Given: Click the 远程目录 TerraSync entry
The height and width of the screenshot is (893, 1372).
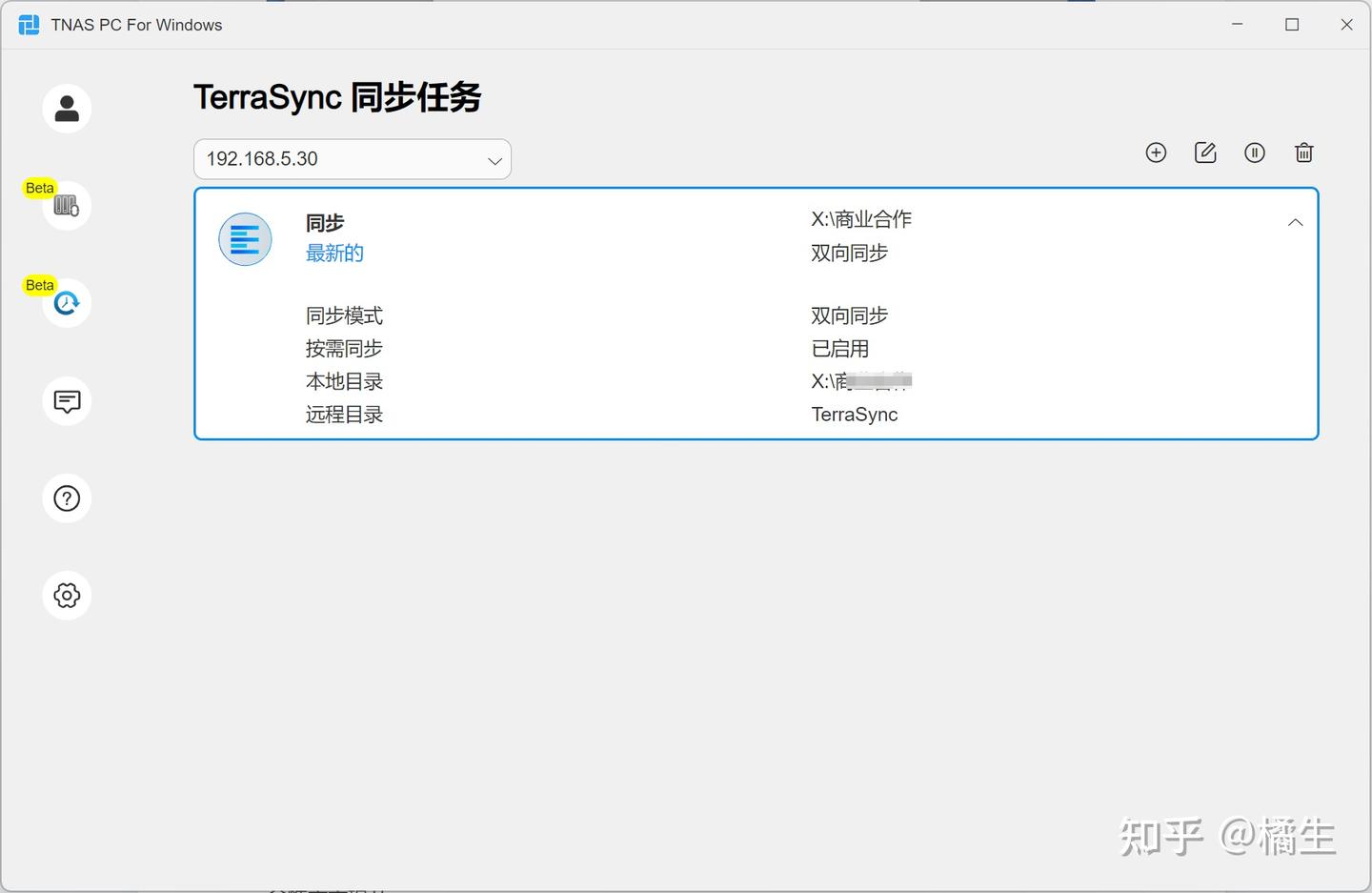Looking at the screenshot, I should pos(854,414).
